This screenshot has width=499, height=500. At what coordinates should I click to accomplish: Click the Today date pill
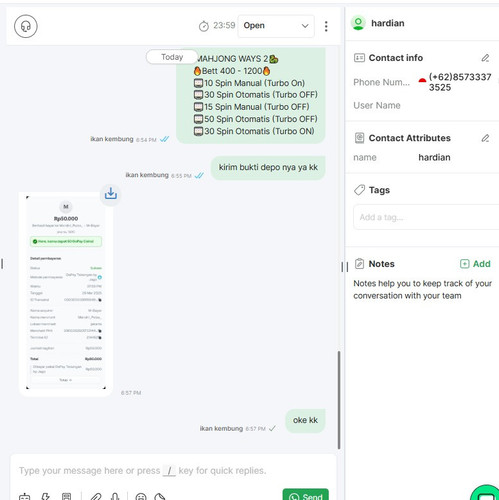(172, 57)
